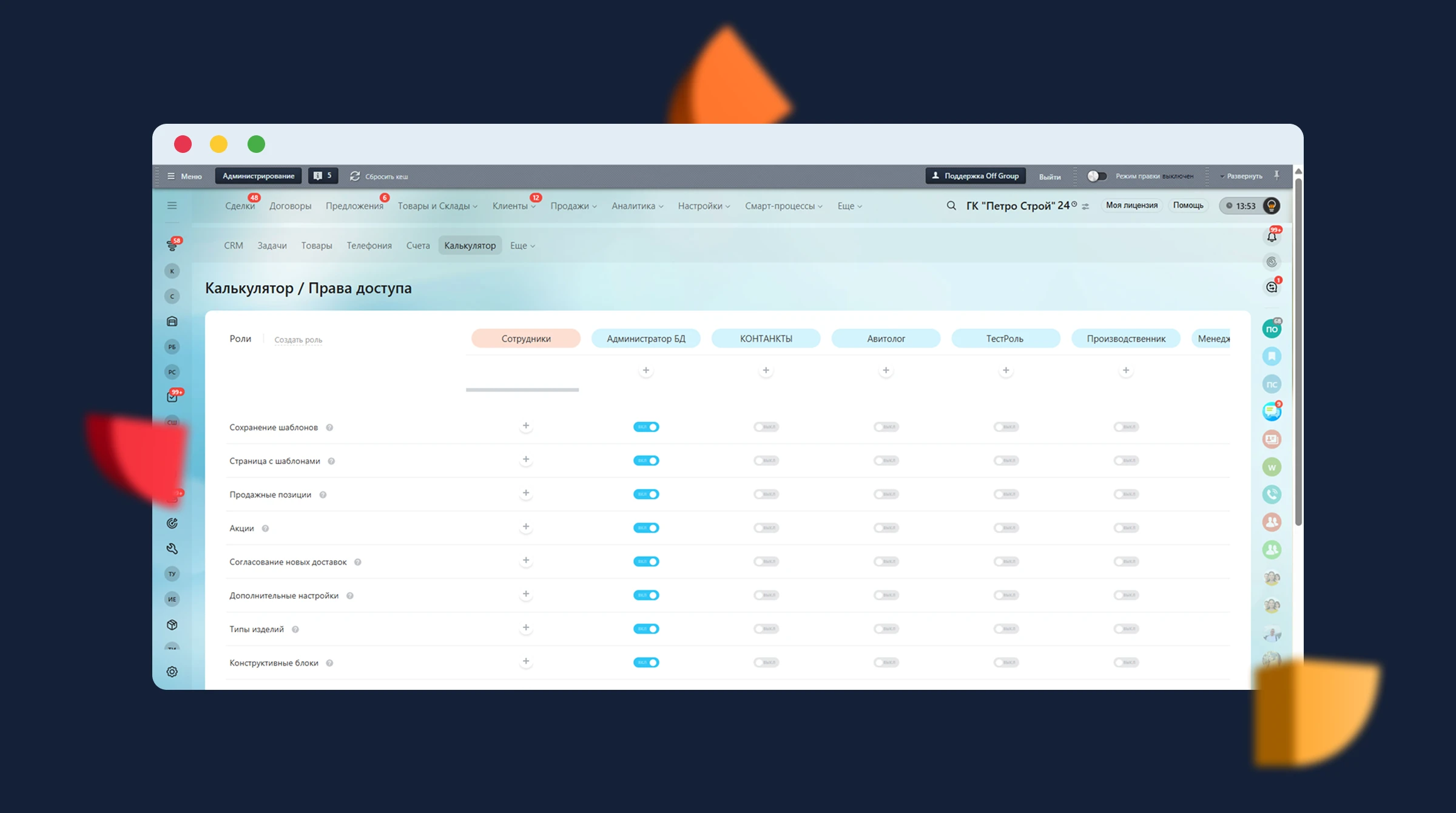The image size is (1456, 813).
Task: Click the settings gear in left sidebar
Action: (172, 672)
